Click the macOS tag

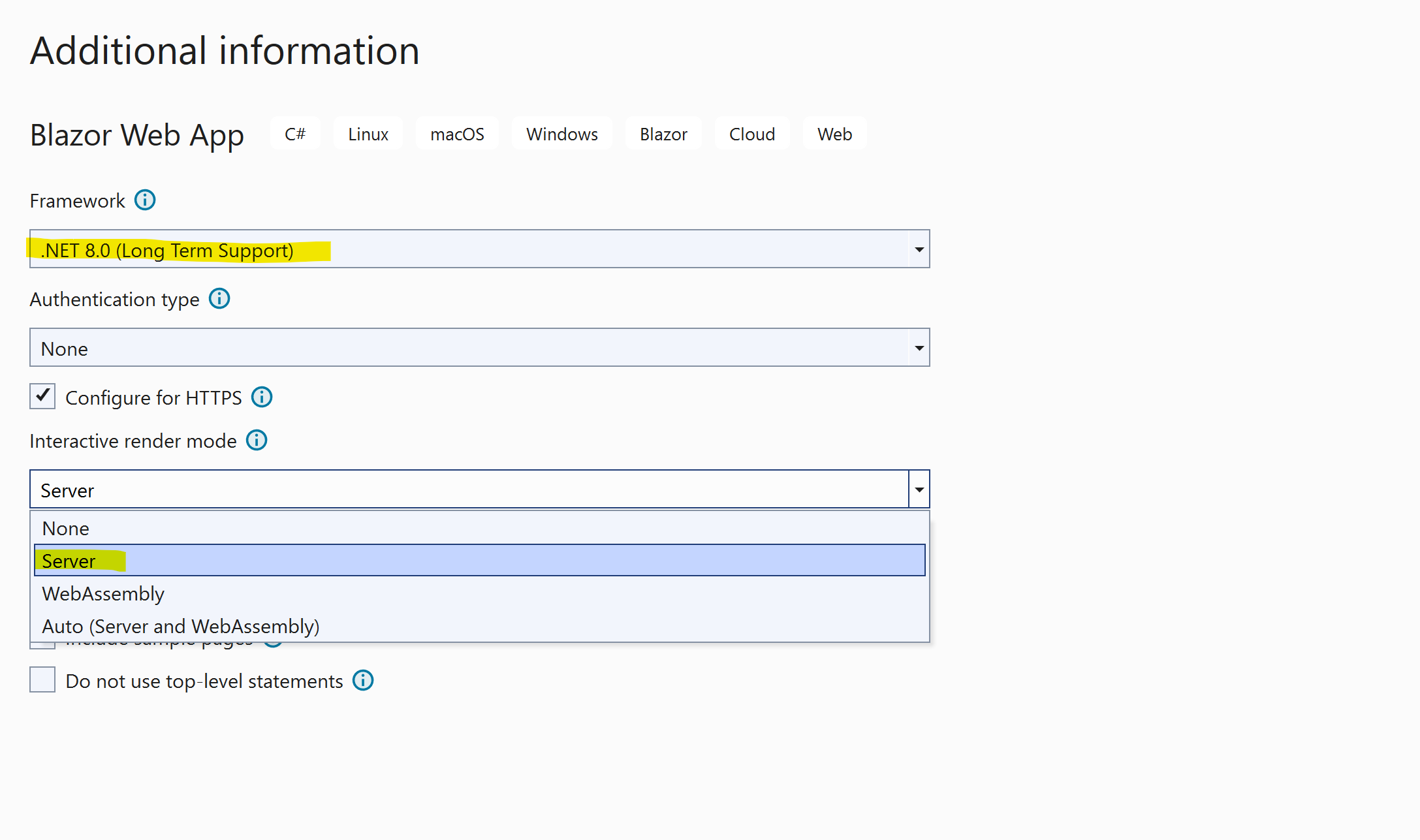tap(457, 134)
